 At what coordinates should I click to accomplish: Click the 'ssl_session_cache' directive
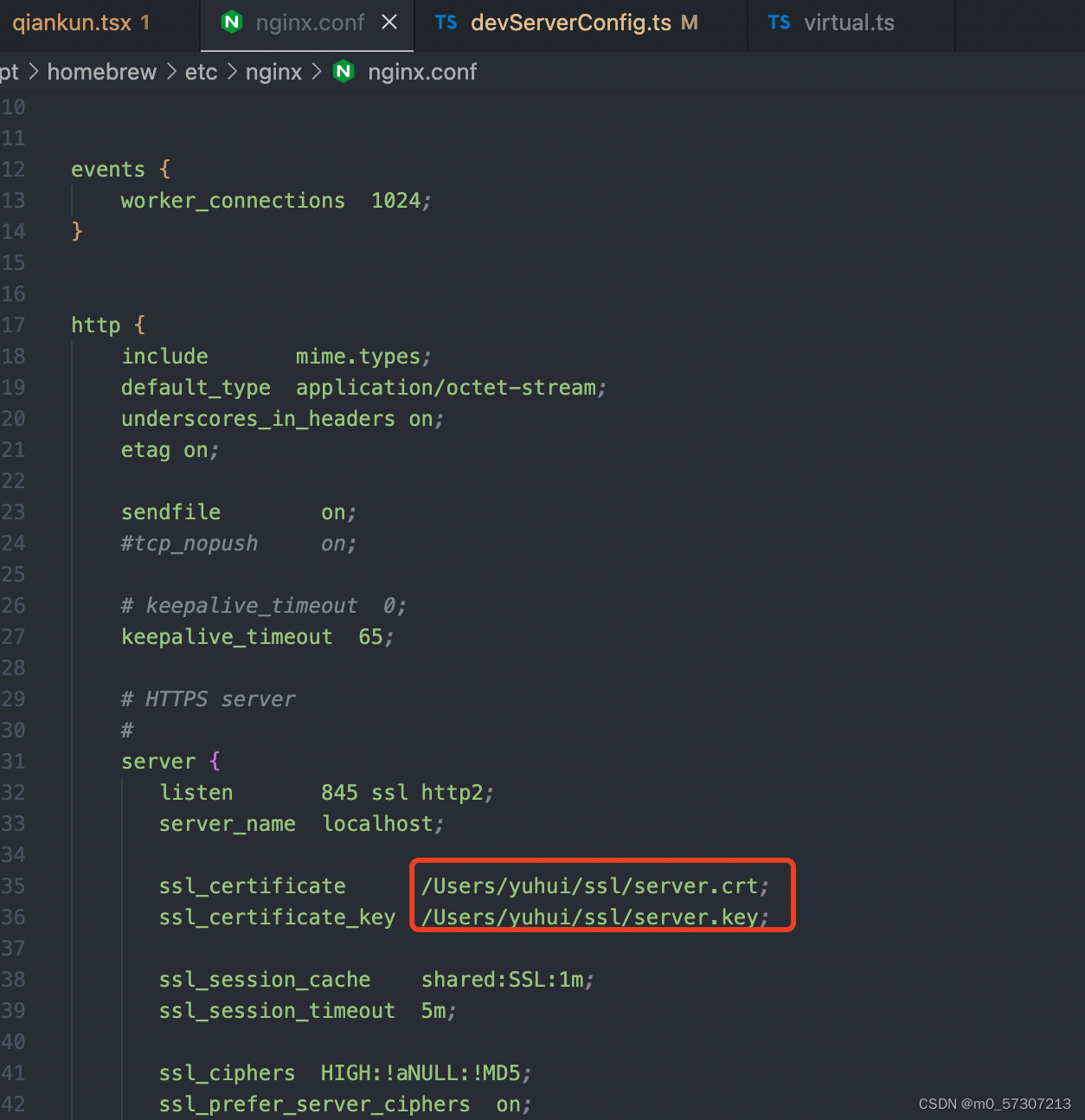(x=264, y=980)
